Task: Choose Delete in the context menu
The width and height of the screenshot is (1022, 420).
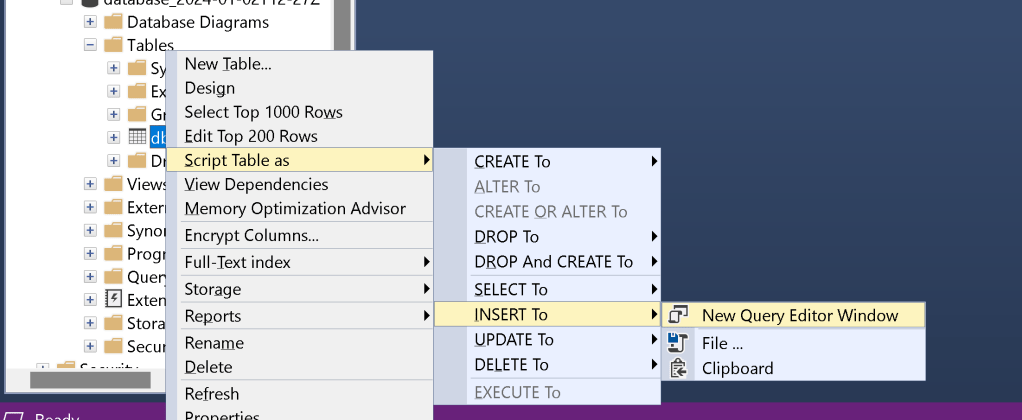Action: tap(299, 367)
